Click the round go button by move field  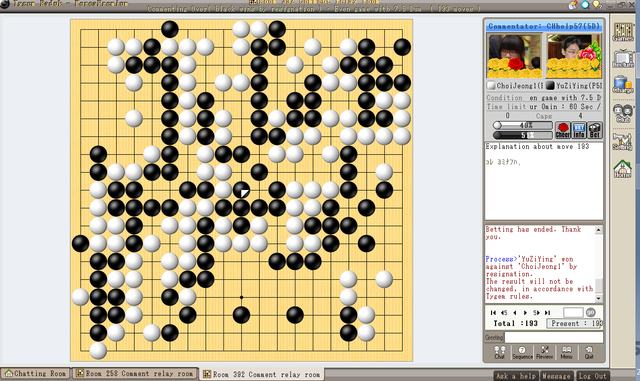tap(591, 312)
